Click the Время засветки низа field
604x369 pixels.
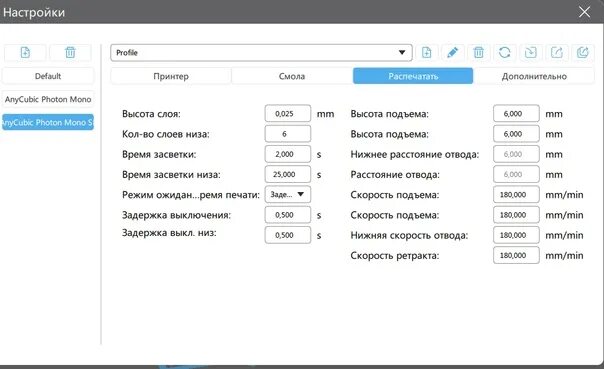pyautogui.click(x=288, y=174)
